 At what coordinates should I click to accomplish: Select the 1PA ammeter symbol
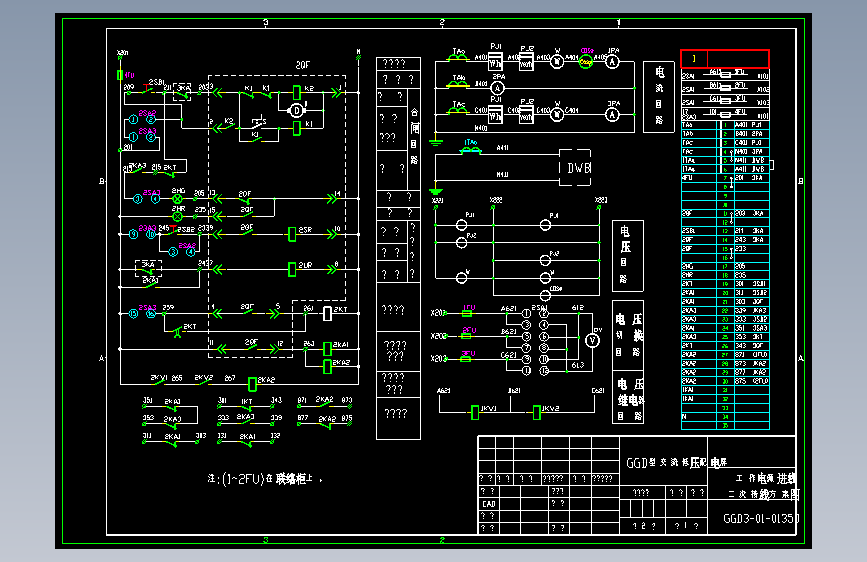pos(612,62)
